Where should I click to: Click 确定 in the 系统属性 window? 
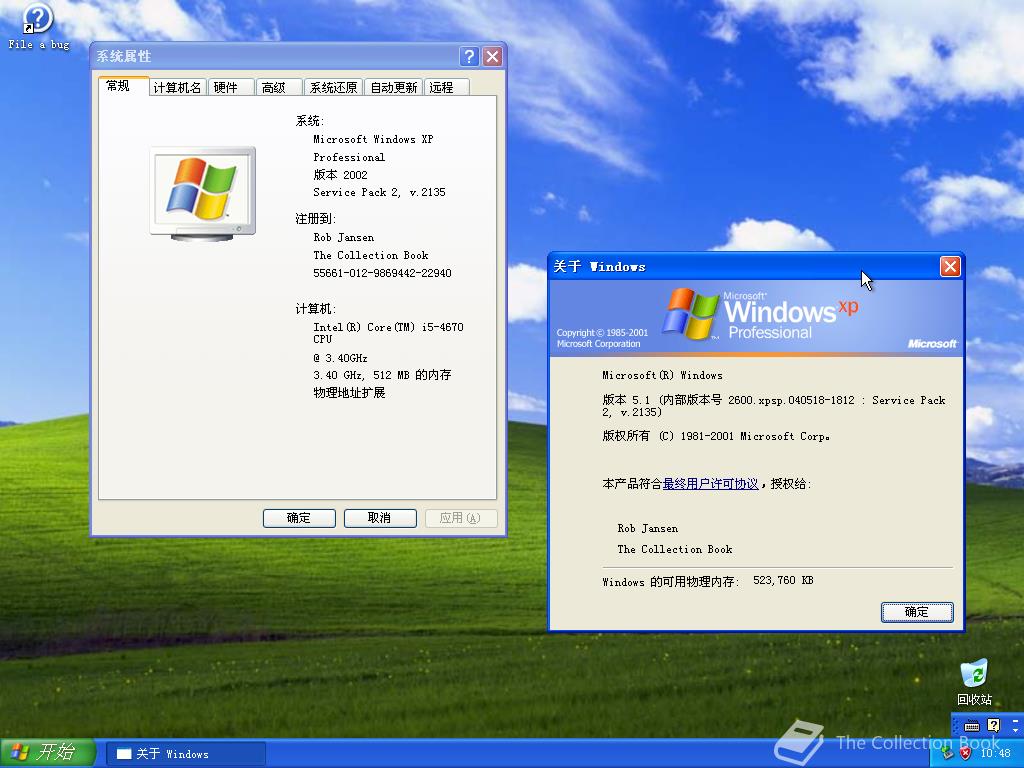pyautogui.click(x=299, y=518)
